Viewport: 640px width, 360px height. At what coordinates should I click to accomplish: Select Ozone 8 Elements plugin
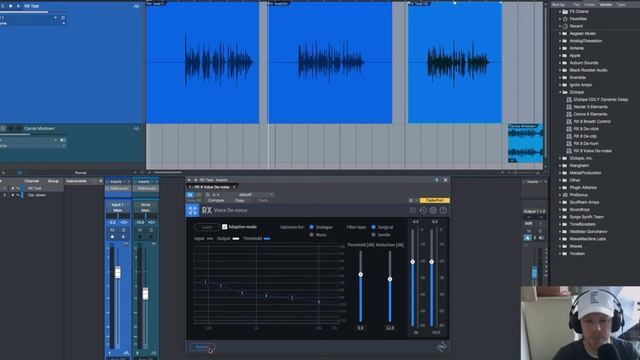590,114
